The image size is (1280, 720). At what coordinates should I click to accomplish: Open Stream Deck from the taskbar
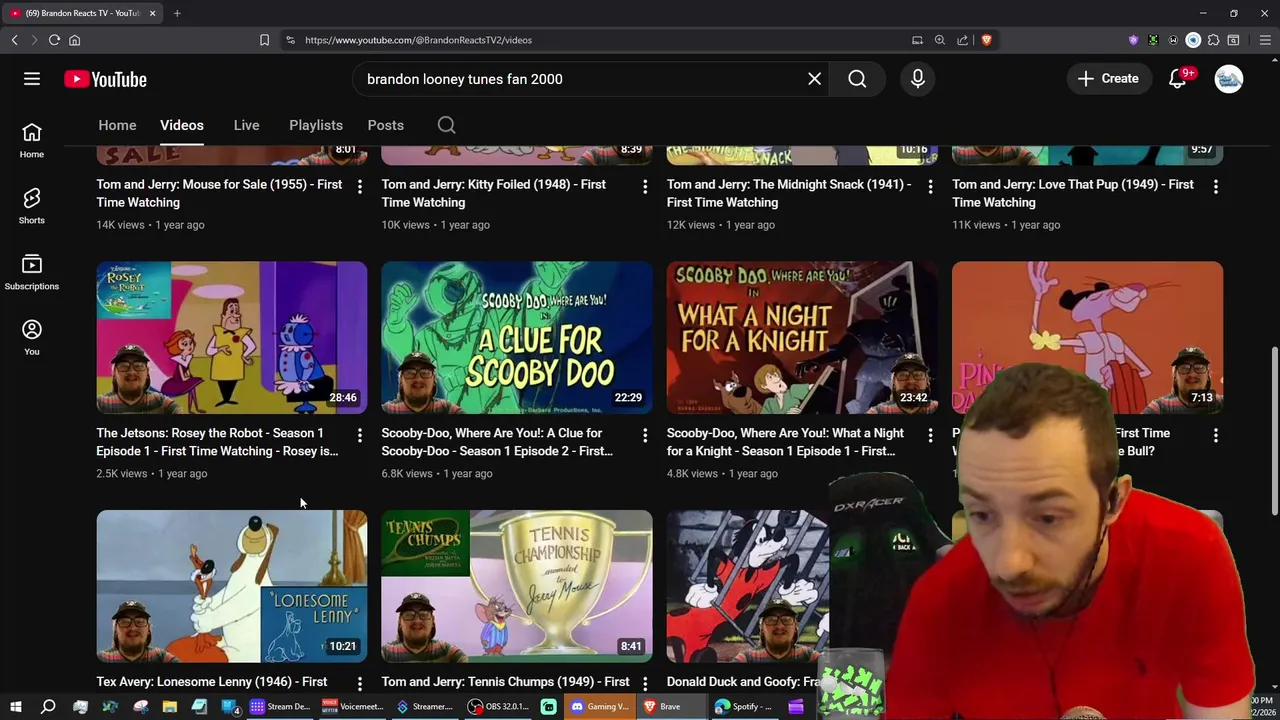[281, 707]
